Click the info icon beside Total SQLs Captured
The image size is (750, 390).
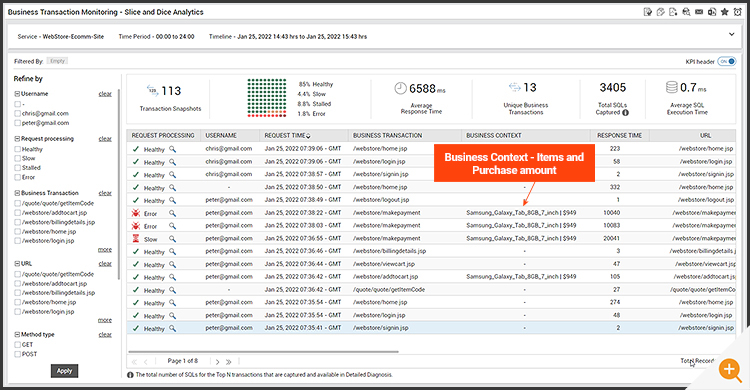[x=625, y=112]
